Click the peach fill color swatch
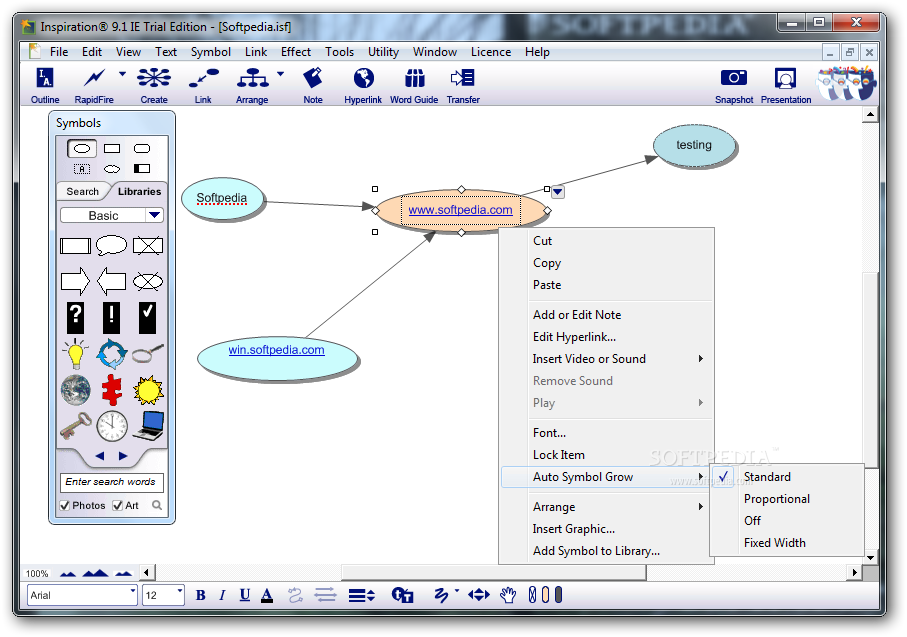This screenshot has width=907, height=637. pyautogui.click(x=545, y=595)
